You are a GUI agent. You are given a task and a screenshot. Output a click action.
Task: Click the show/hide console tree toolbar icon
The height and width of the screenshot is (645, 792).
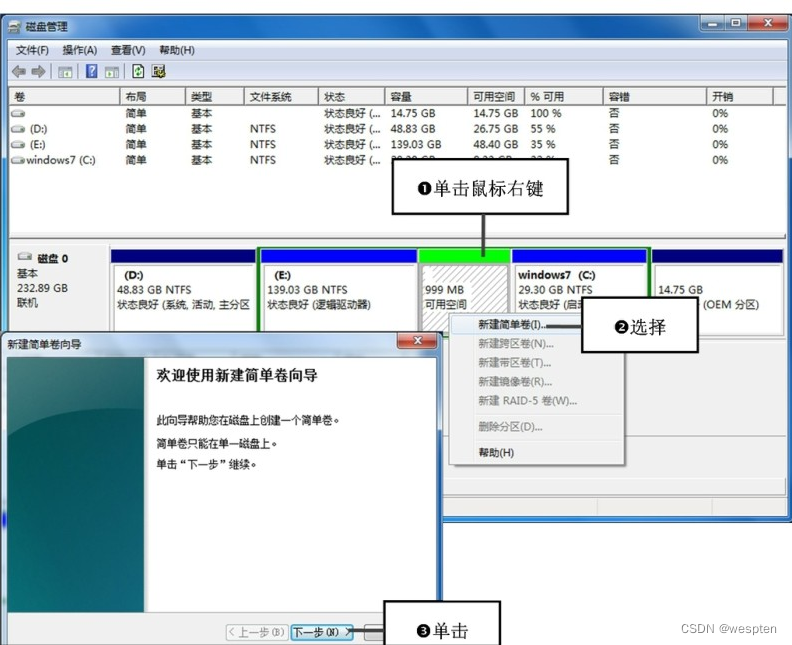coord(65,72)
